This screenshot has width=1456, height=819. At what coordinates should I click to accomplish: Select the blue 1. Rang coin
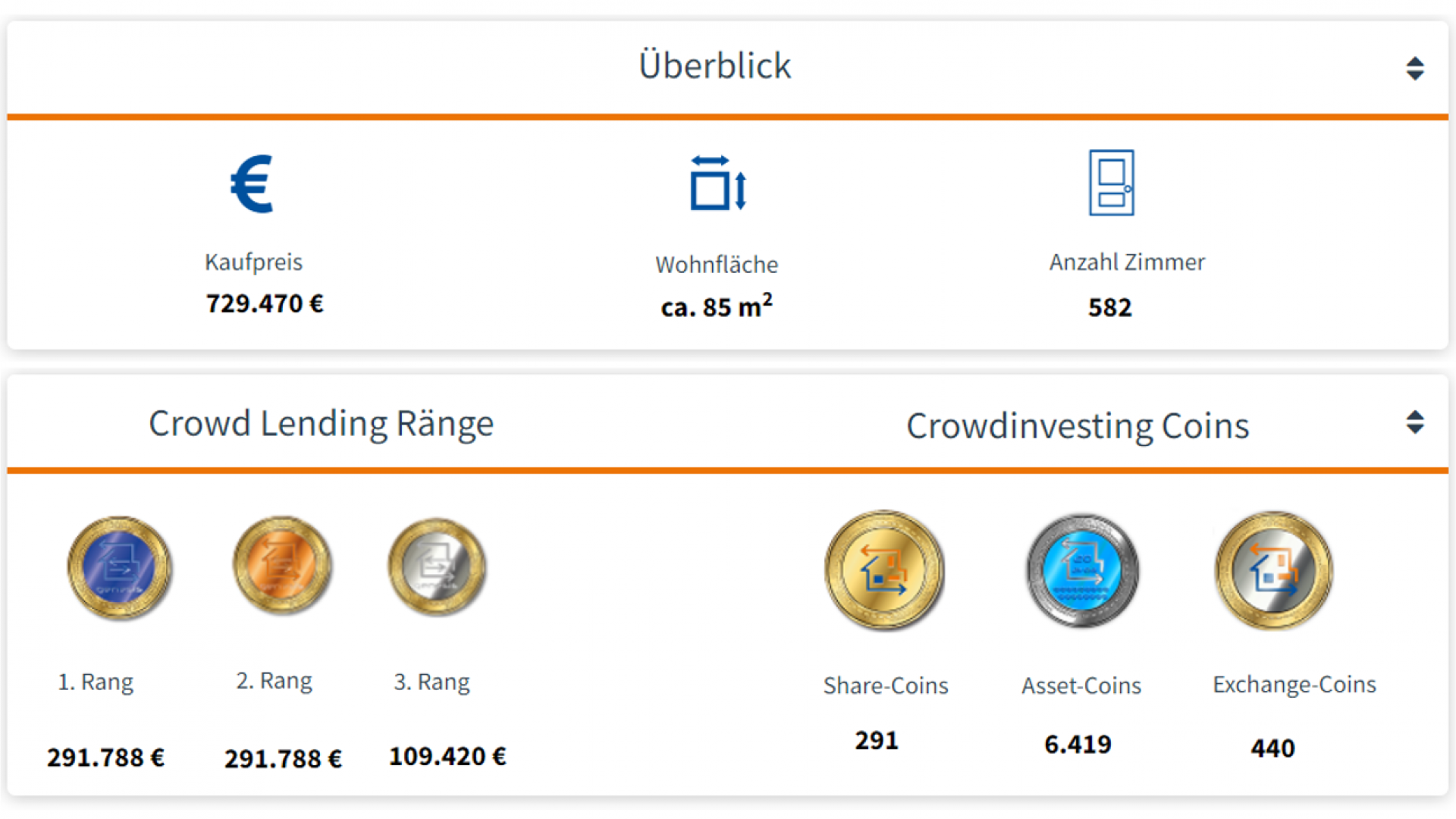pos(119,567)
